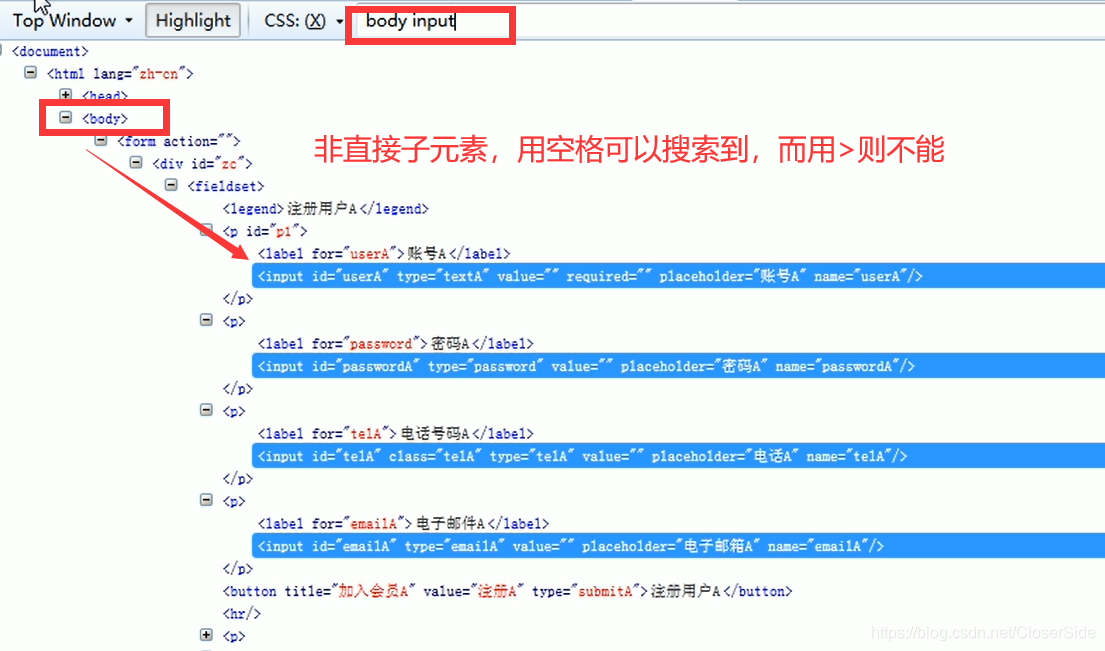Select the legend 注册用户A row
This screenshot has width=1105, height=651.
pyautogui.click(x=326, y=209)
